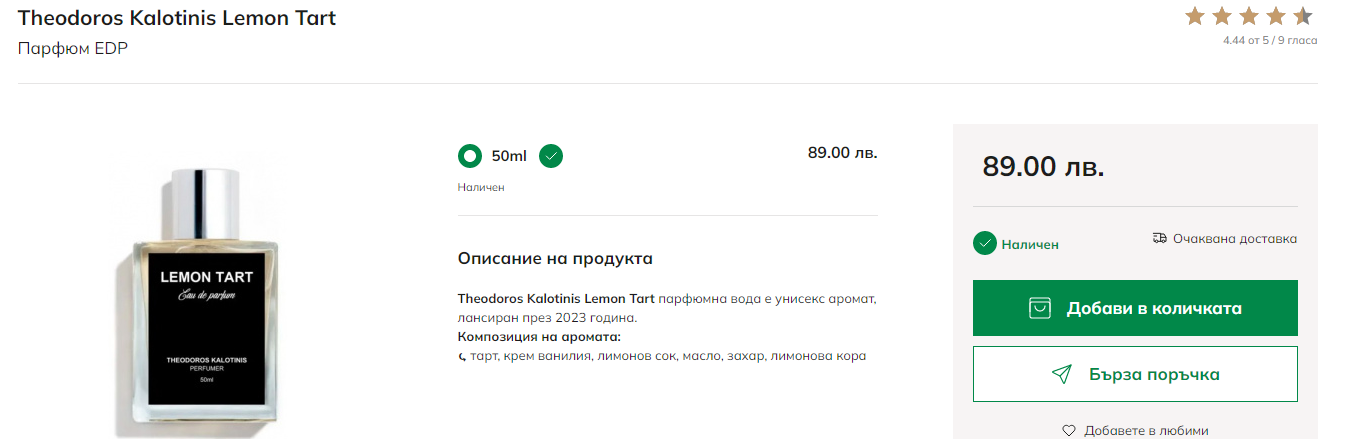Click the shopping bag icon on the green button
This screenshot has width=1355, height=439.
[x=1041, y=308]
